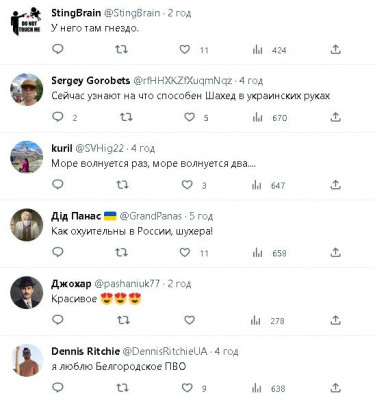
Task: Share Dennis Ritchie's tweet
Action: pos(335,388)
